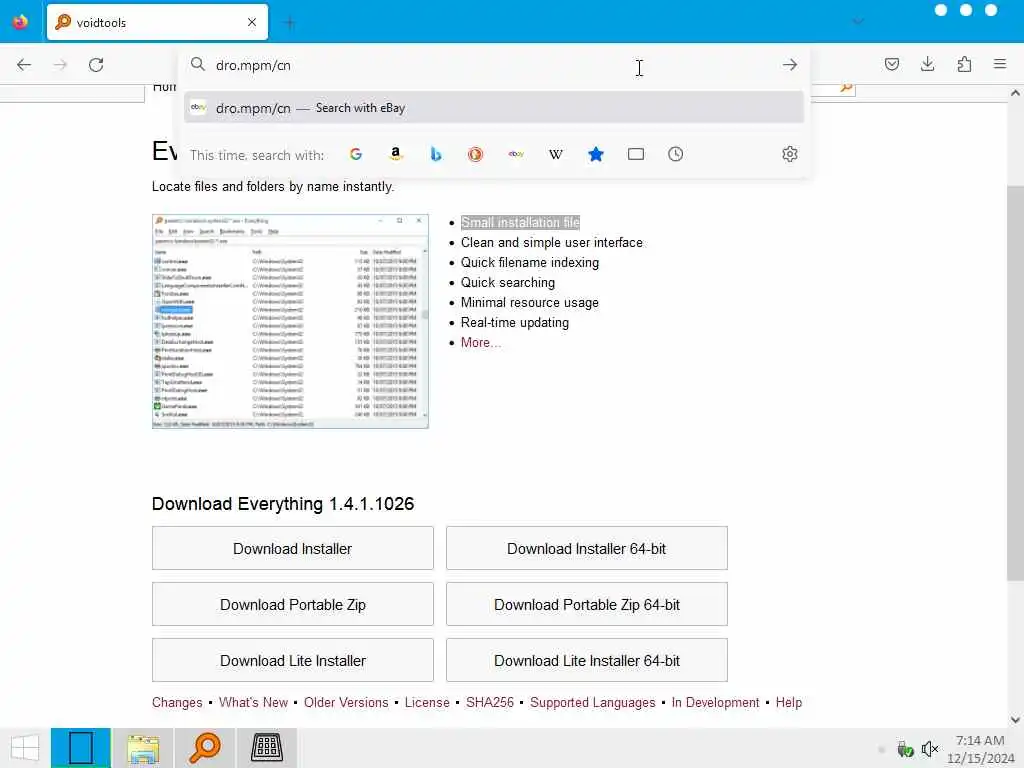Search this time with Google
Screen dimensions: 1024x768
click(356, 154)
